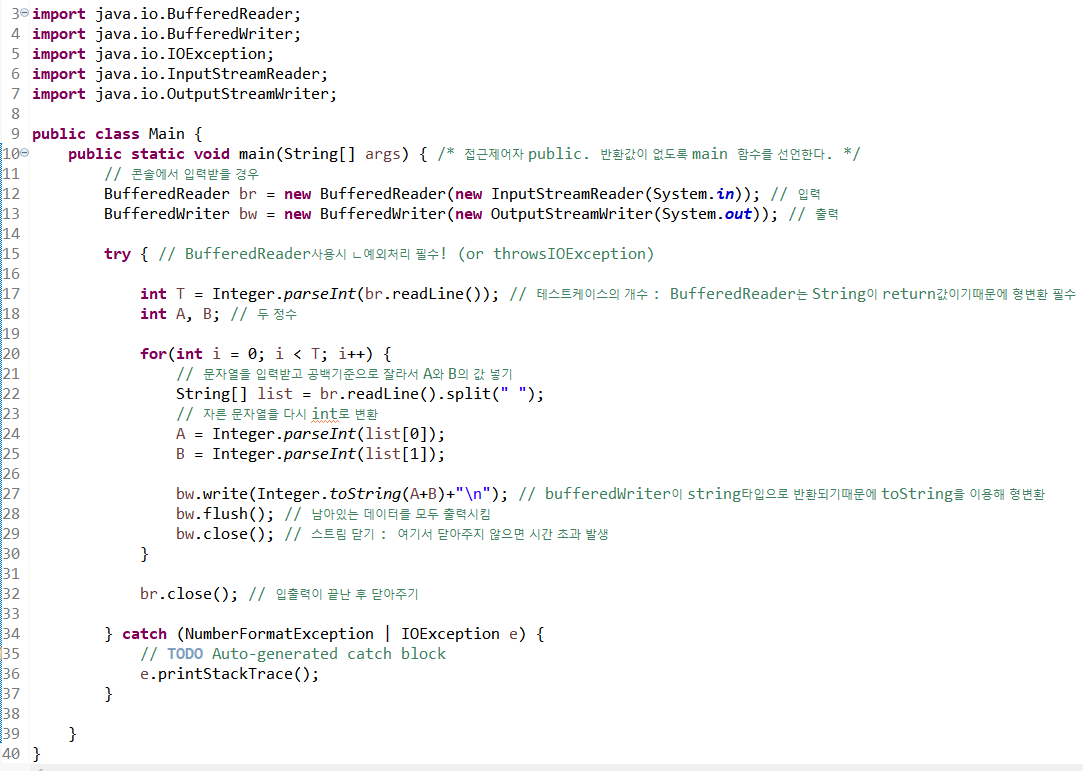1083x771 pixels.
Task: Click 'br.close();' on line 32
Action: (x=189, y=594)
